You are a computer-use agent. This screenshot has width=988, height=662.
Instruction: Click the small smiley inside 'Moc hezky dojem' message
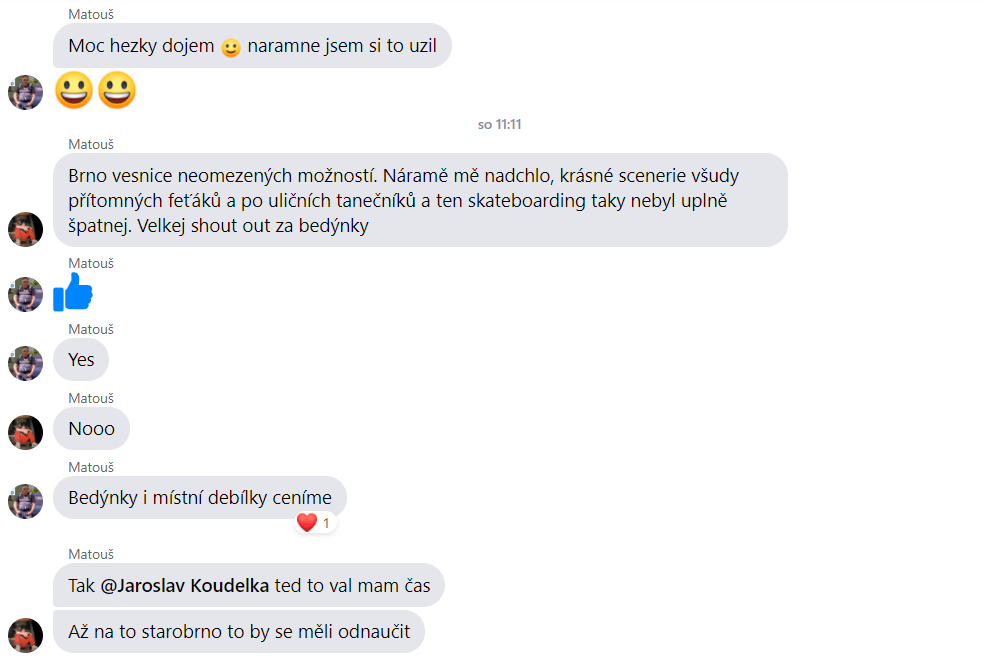[x=231, y=48]
